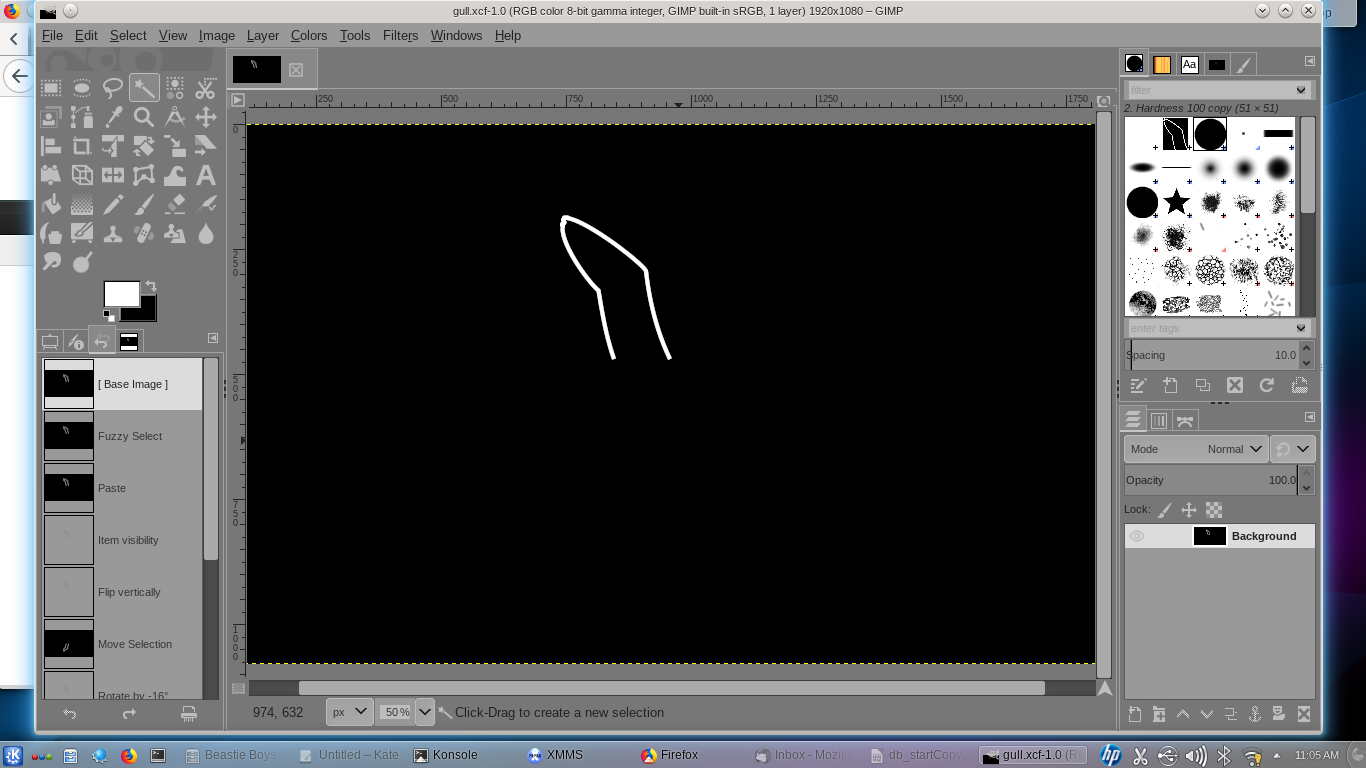Screen dimensions: 1366x768
Task: Switch to the Patterns tab
Action: pyautogui.click(x=1162, y=64)
